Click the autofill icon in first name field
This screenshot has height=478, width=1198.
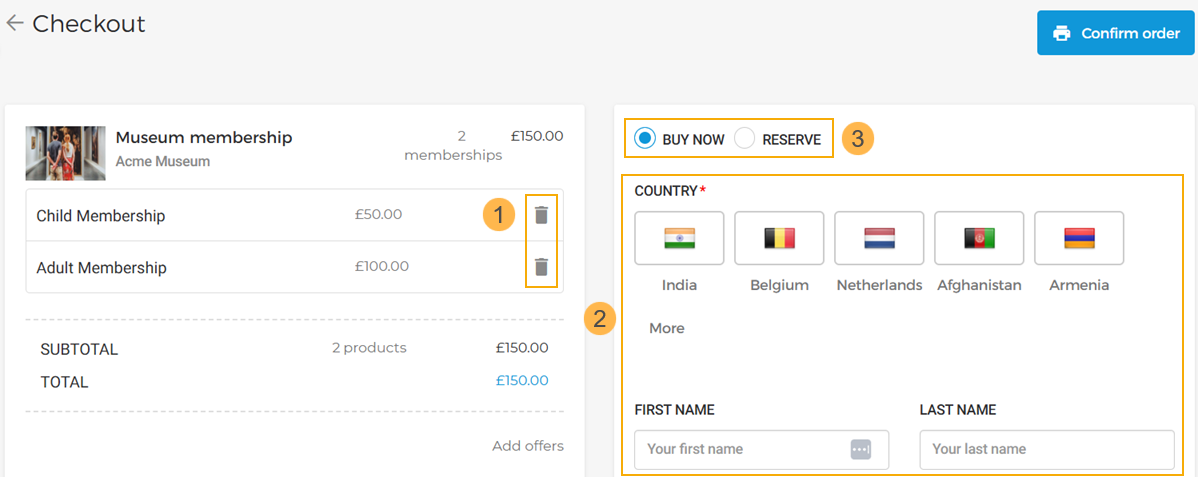tap(860, 450)
